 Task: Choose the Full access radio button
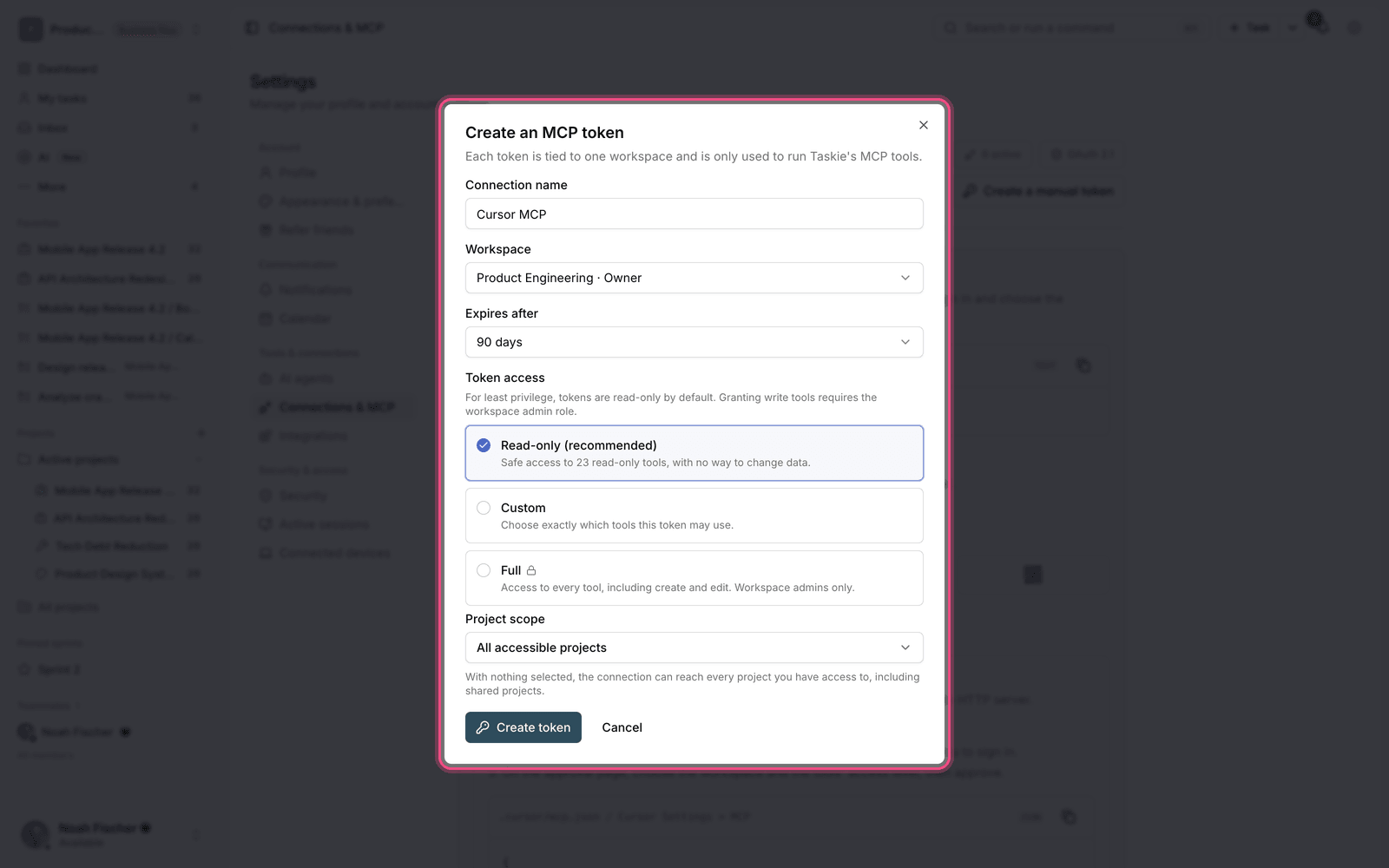(484, 570)
